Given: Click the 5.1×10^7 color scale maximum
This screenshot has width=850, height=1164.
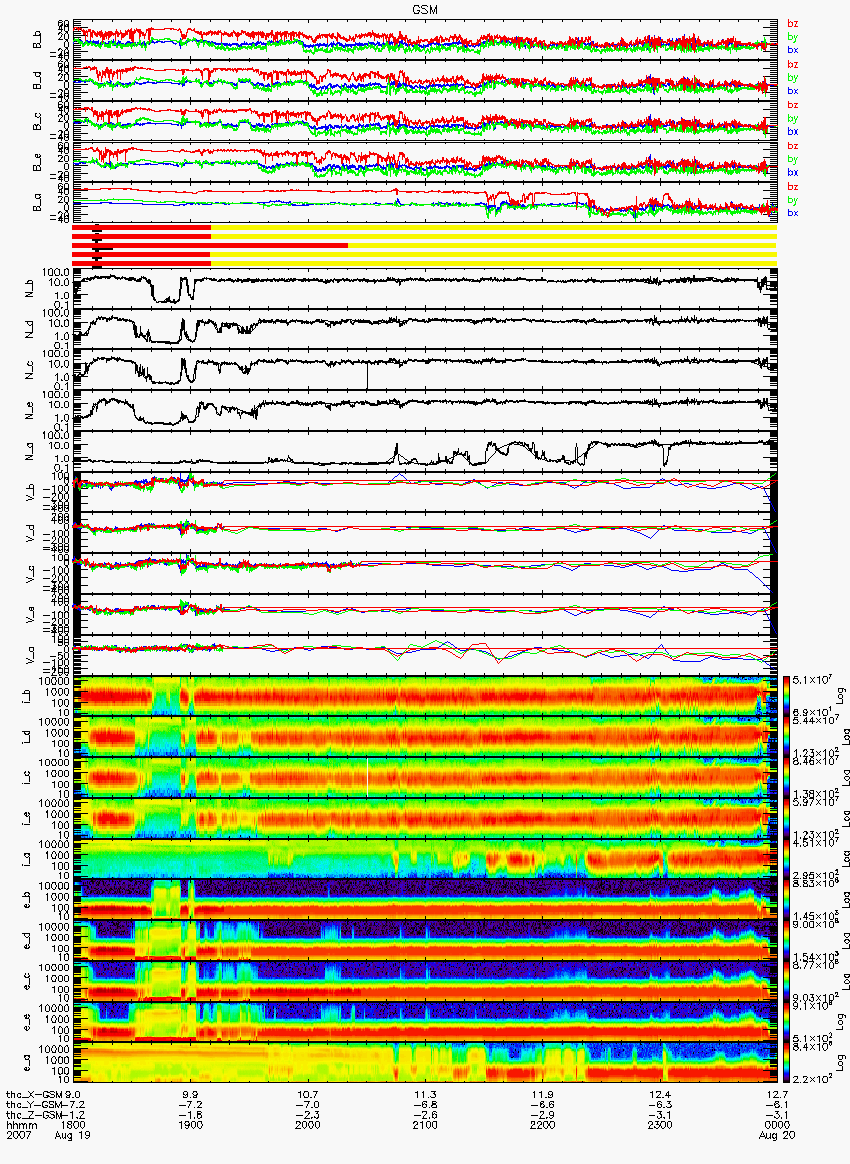Looking at the screenshot, I should [x=812, y=679].
